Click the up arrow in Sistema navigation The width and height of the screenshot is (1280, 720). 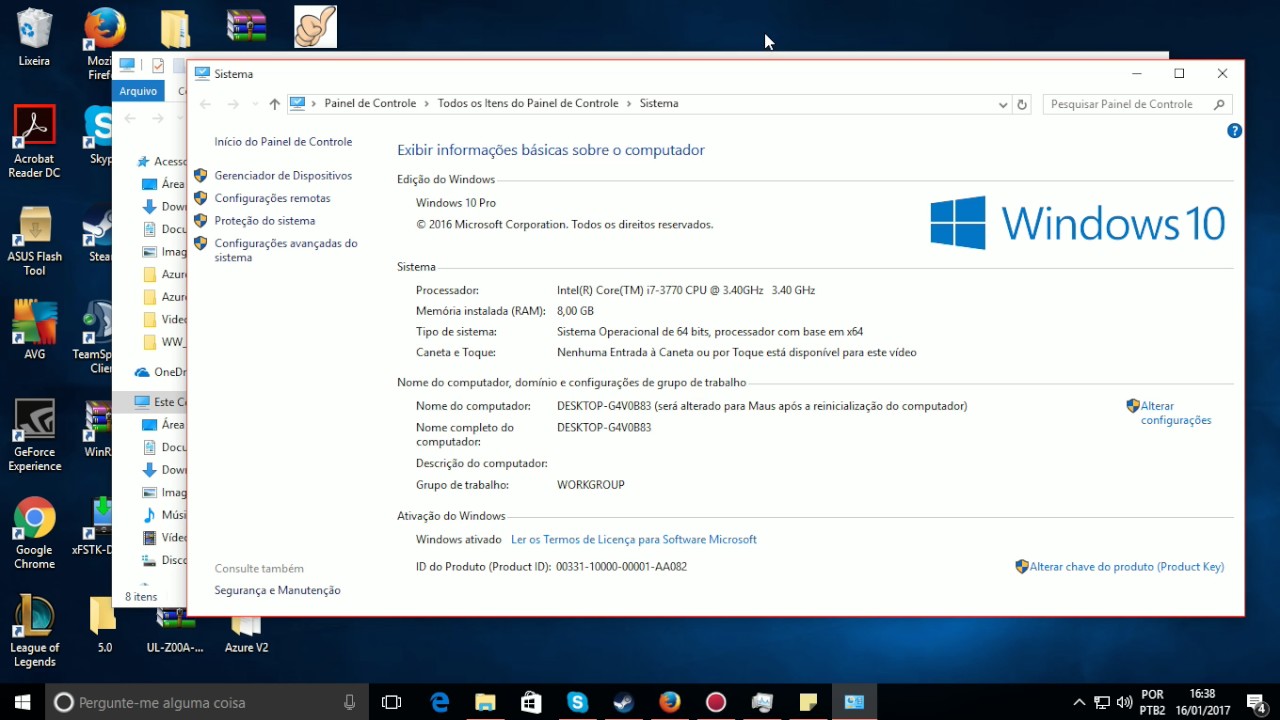(274, 104)
